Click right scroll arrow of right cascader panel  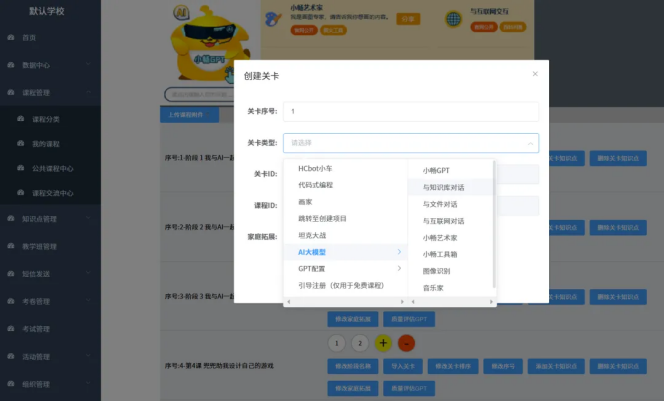[x=491, y=302]
